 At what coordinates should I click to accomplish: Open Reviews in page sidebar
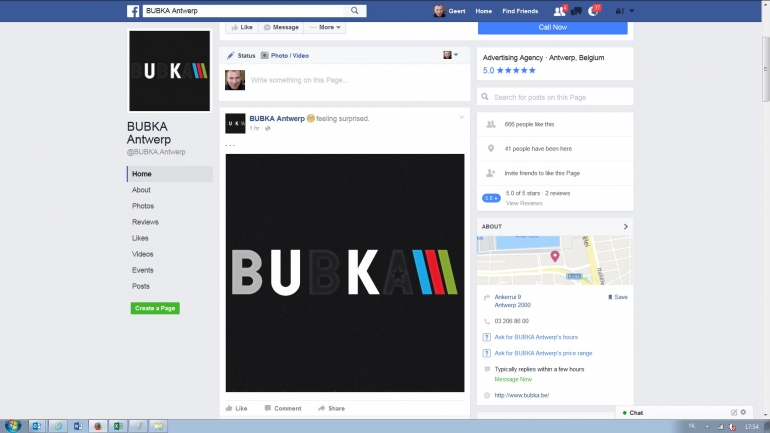point(145,222)
